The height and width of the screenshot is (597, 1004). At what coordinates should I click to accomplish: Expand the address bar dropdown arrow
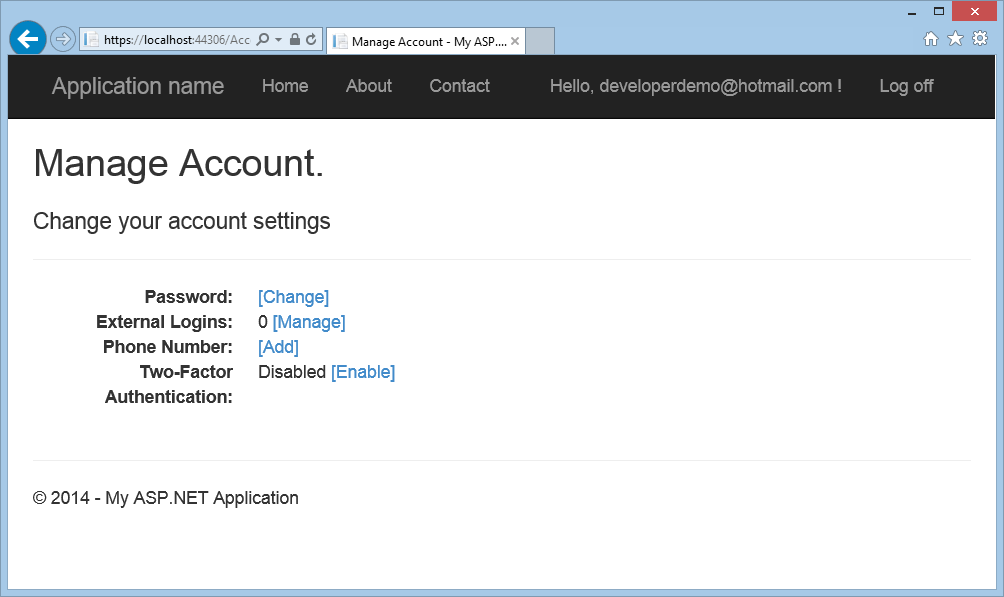(x=277, y=40)
